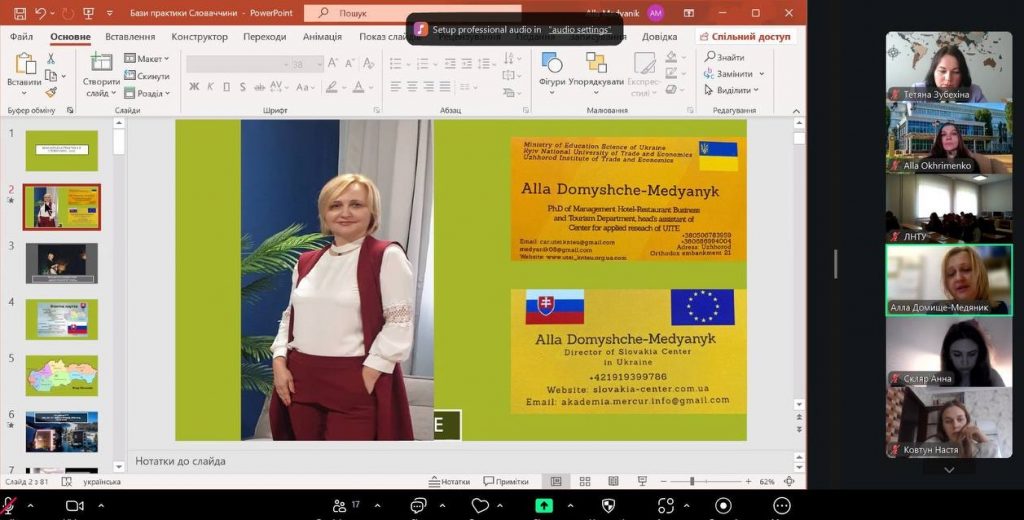This screenshot has width=1024, height=520.
Task: Click the Paste (Вставити) clipboard icon
Action: (x=24, y=65)
